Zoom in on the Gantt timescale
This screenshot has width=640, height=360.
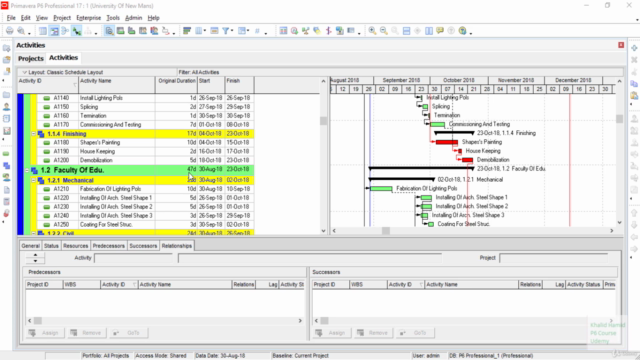(x=372, y=31)
